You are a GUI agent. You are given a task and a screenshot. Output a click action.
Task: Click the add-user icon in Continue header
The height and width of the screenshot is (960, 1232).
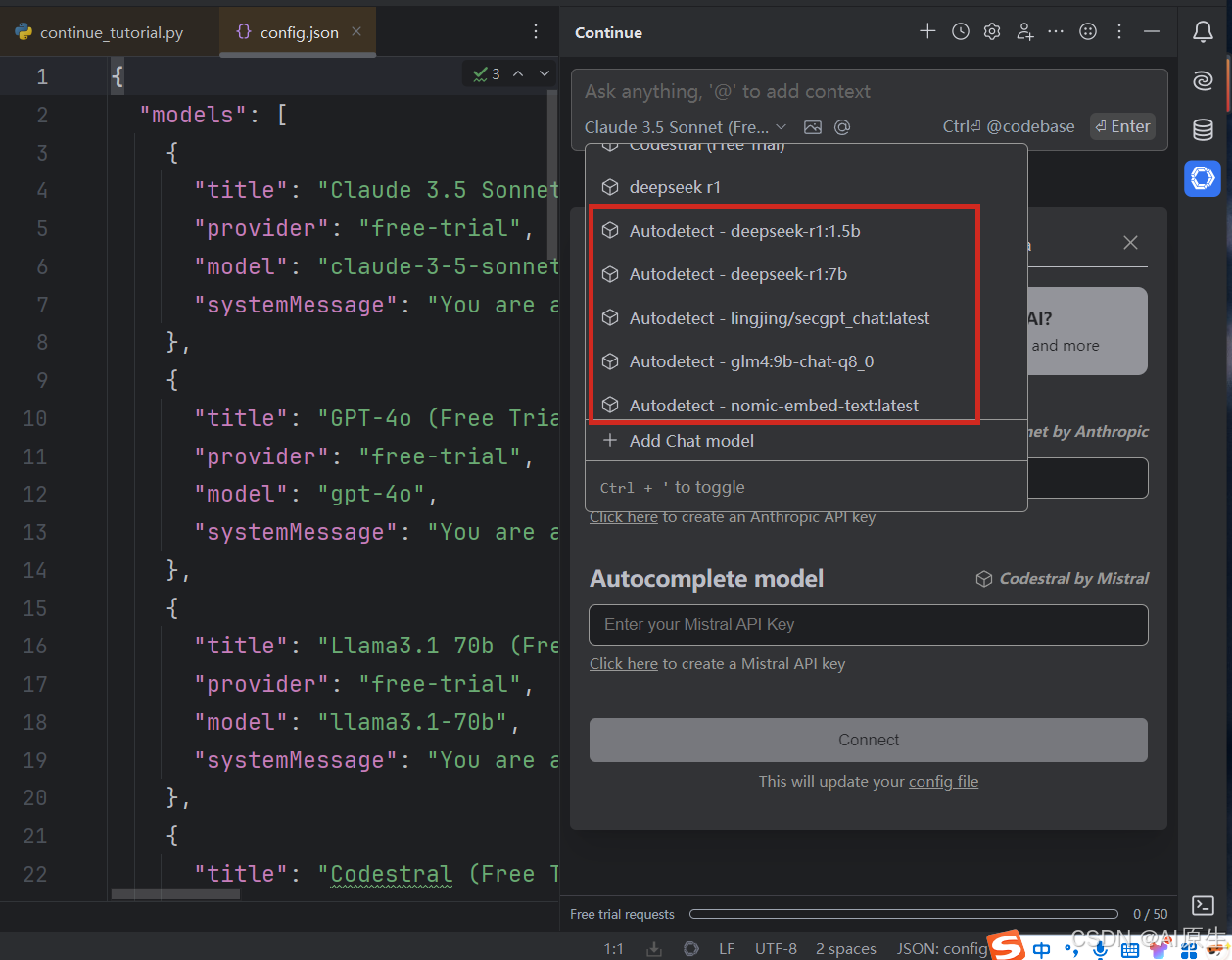coord(1024,32)
